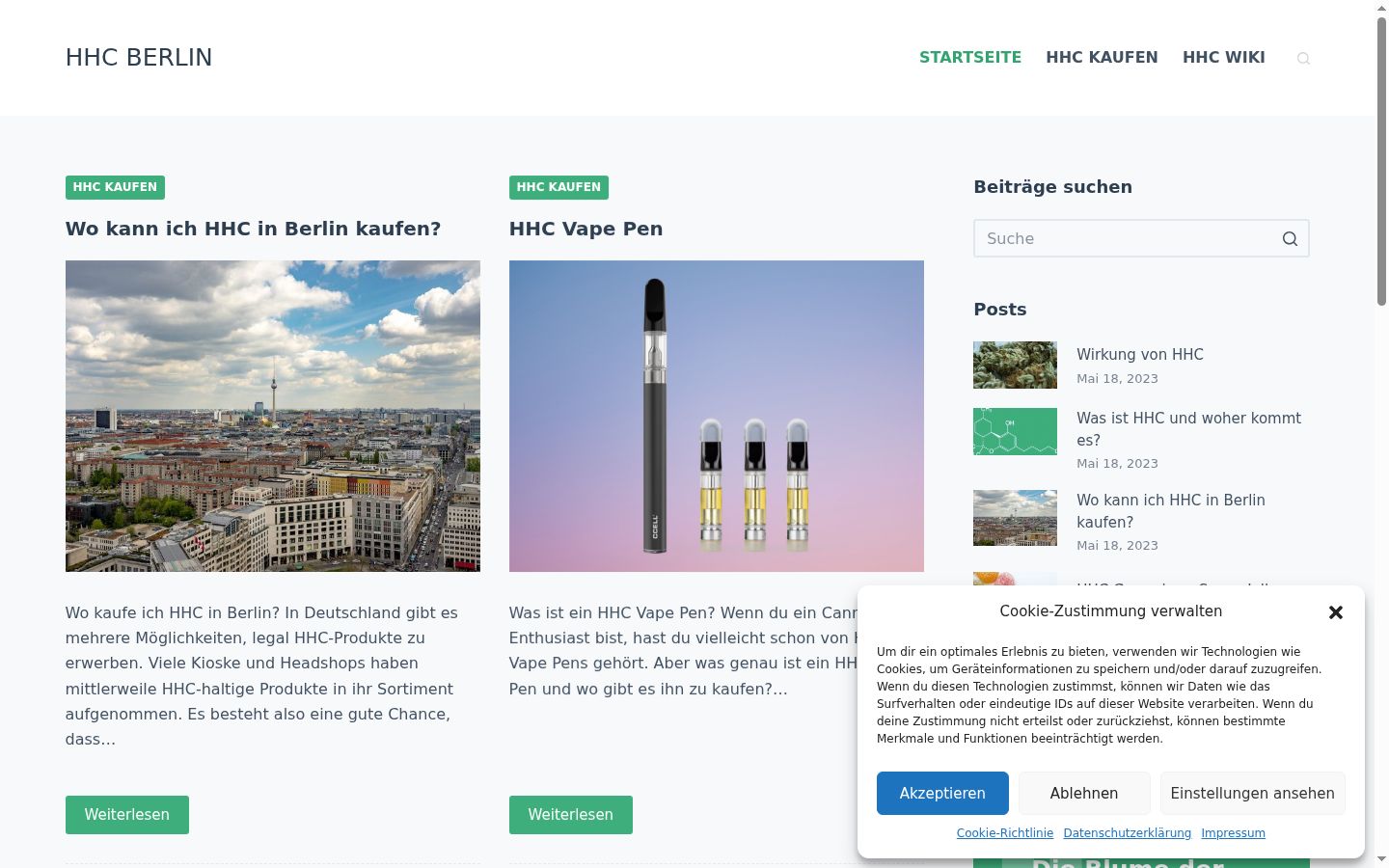This screenshot has height=868, width=1389.
Task: Click the green molecule thumbnail in Posts
Action: 1015,431
